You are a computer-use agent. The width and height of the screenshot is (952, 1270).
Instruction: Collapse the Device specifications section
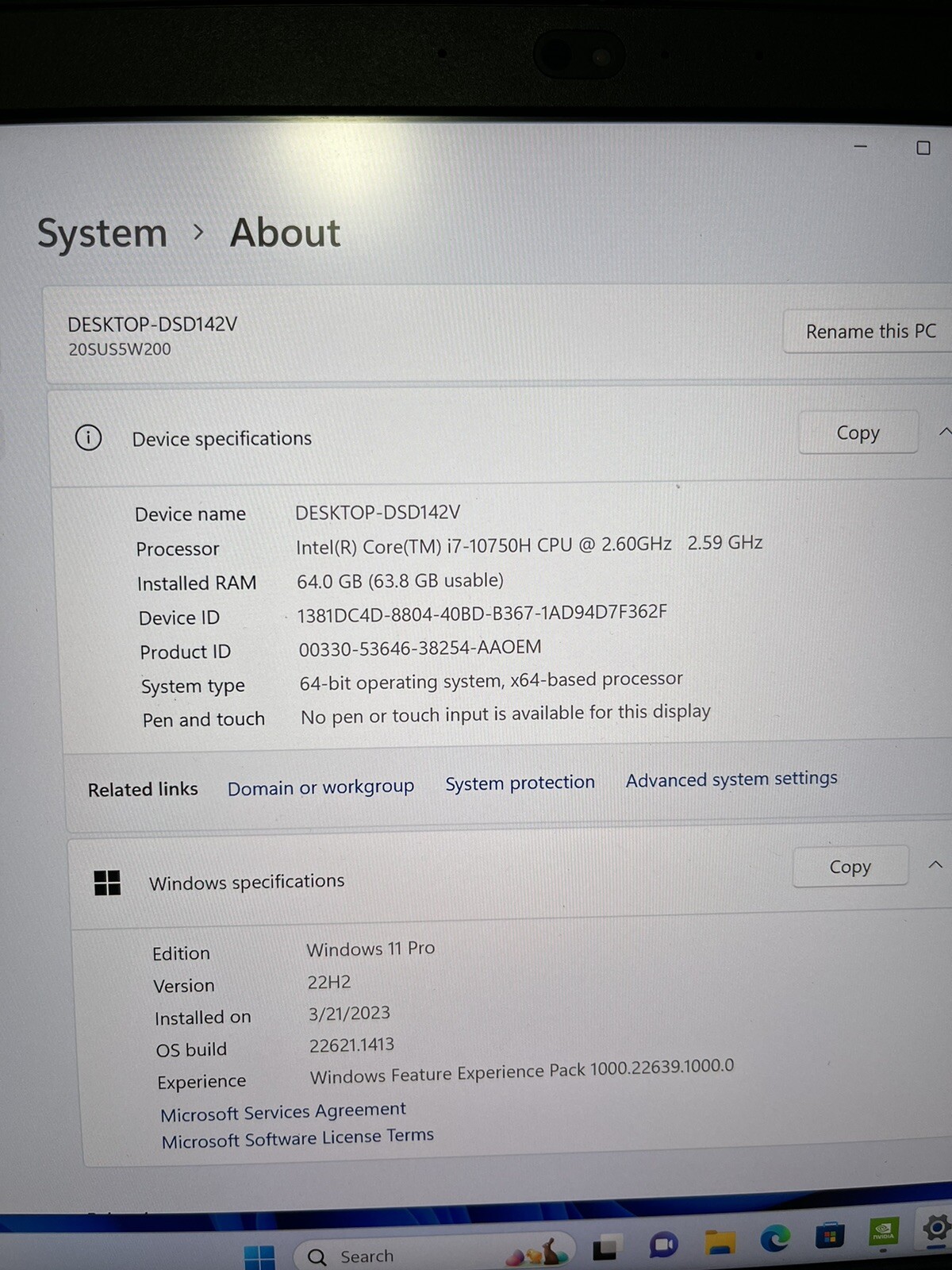coord(944,432)
